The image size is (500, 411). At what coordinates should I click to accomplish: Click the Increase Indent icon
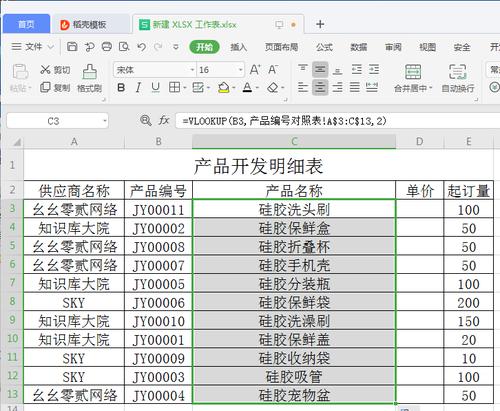click(x=374, y=69)
